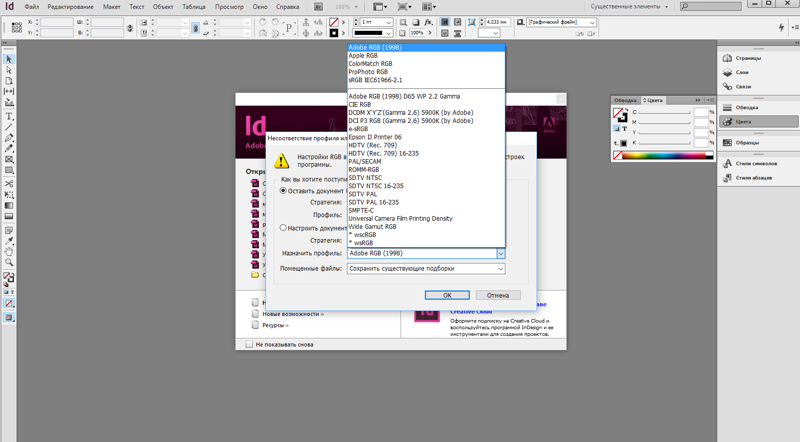Select 'Настроить документ' radio button

(x=283, y=228)
